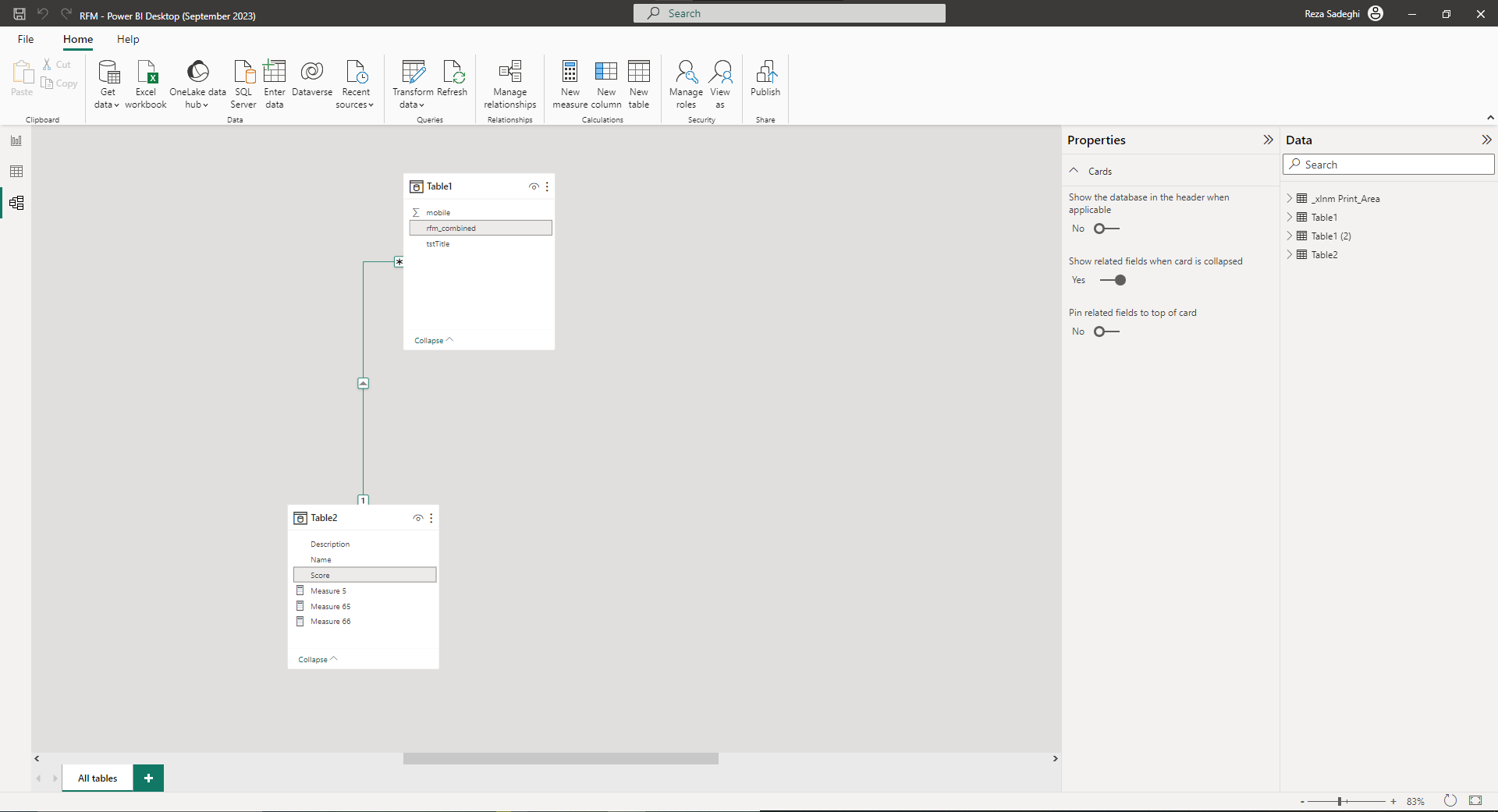Enable 'Pin related fields to top of card'
The width and height of the screenshot is (1498, 812).
pyautogui.click(x=1106, y=332)
